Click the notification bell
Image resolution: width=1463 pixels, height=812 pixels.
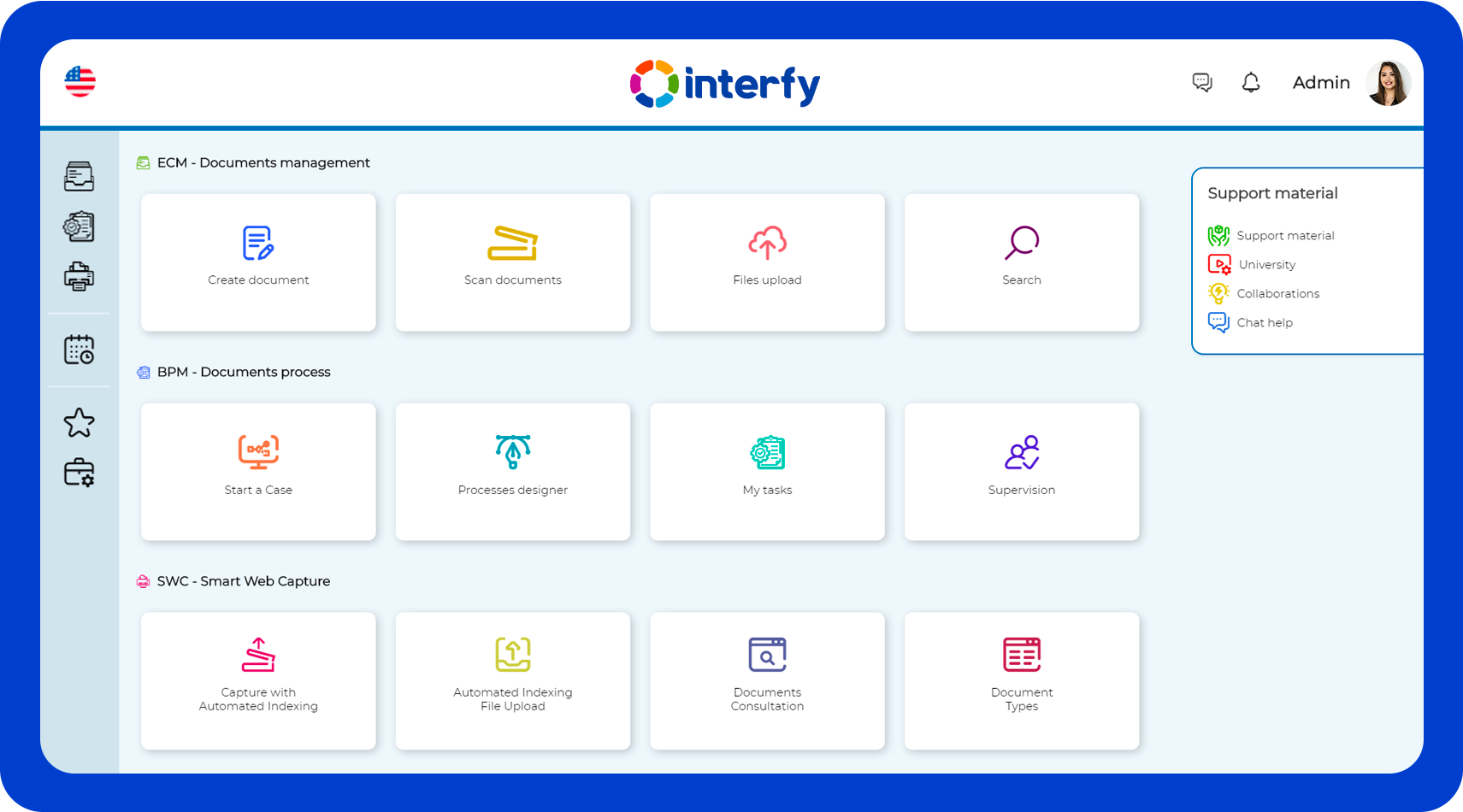click(1250, 82)
